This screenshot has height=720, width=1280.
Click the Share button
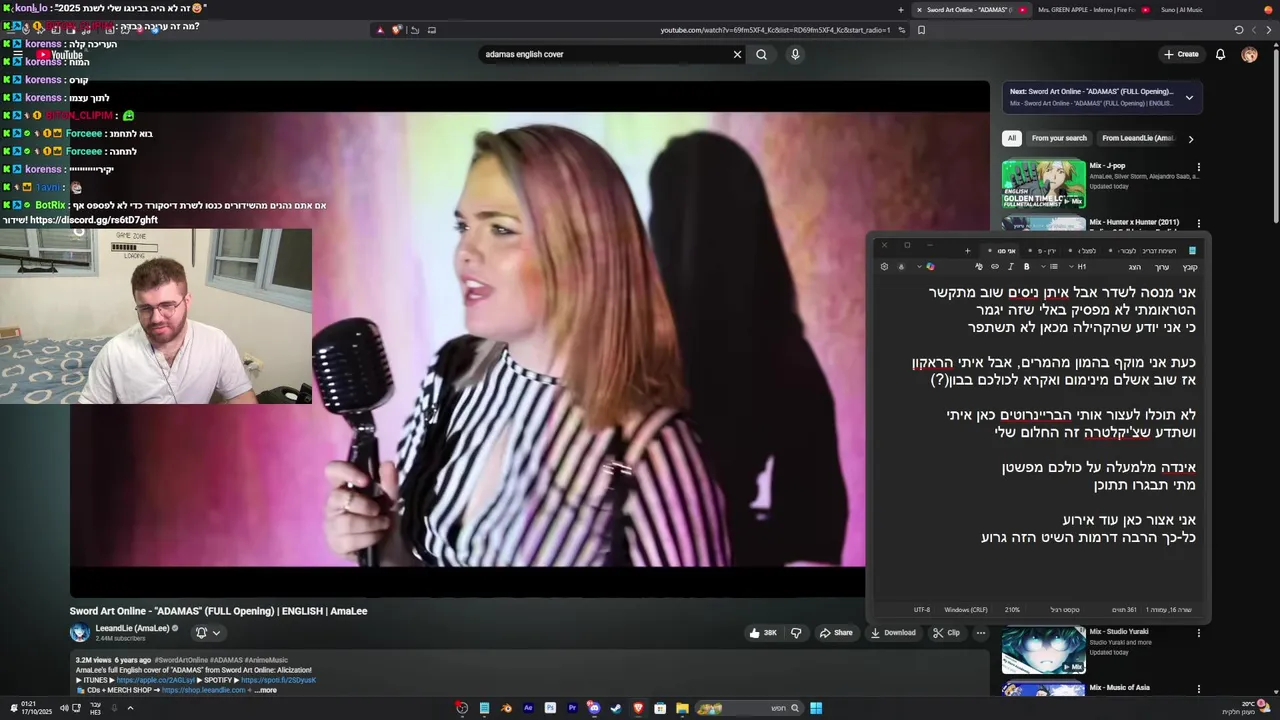[x=836, y=632]
